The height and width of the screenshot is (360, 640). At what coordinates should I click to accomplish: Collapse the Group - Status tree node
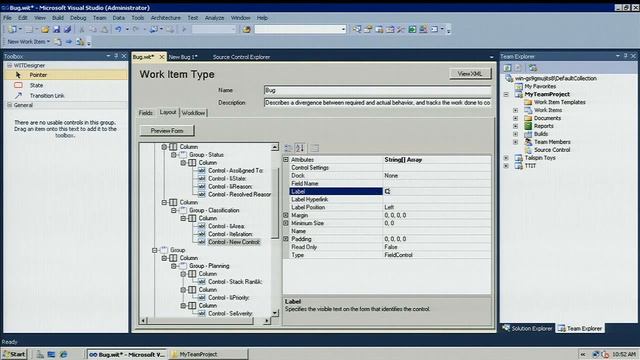point(173,155)
